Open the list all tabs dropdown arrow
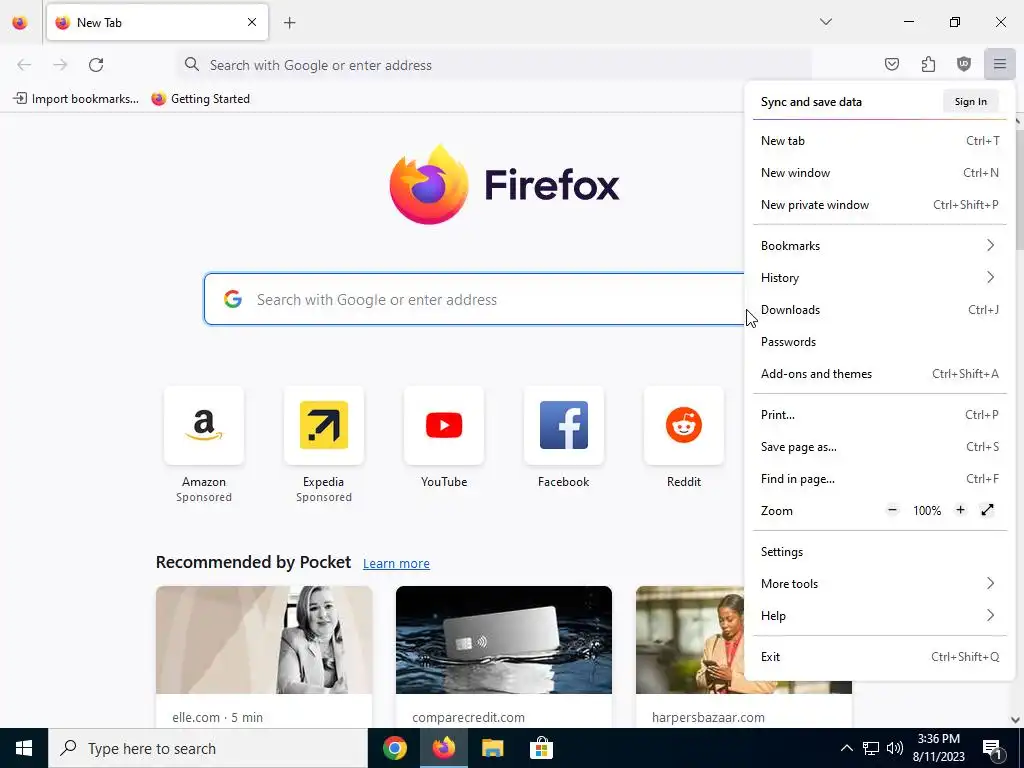This screenshot has width=1024, height=768. 825,22
